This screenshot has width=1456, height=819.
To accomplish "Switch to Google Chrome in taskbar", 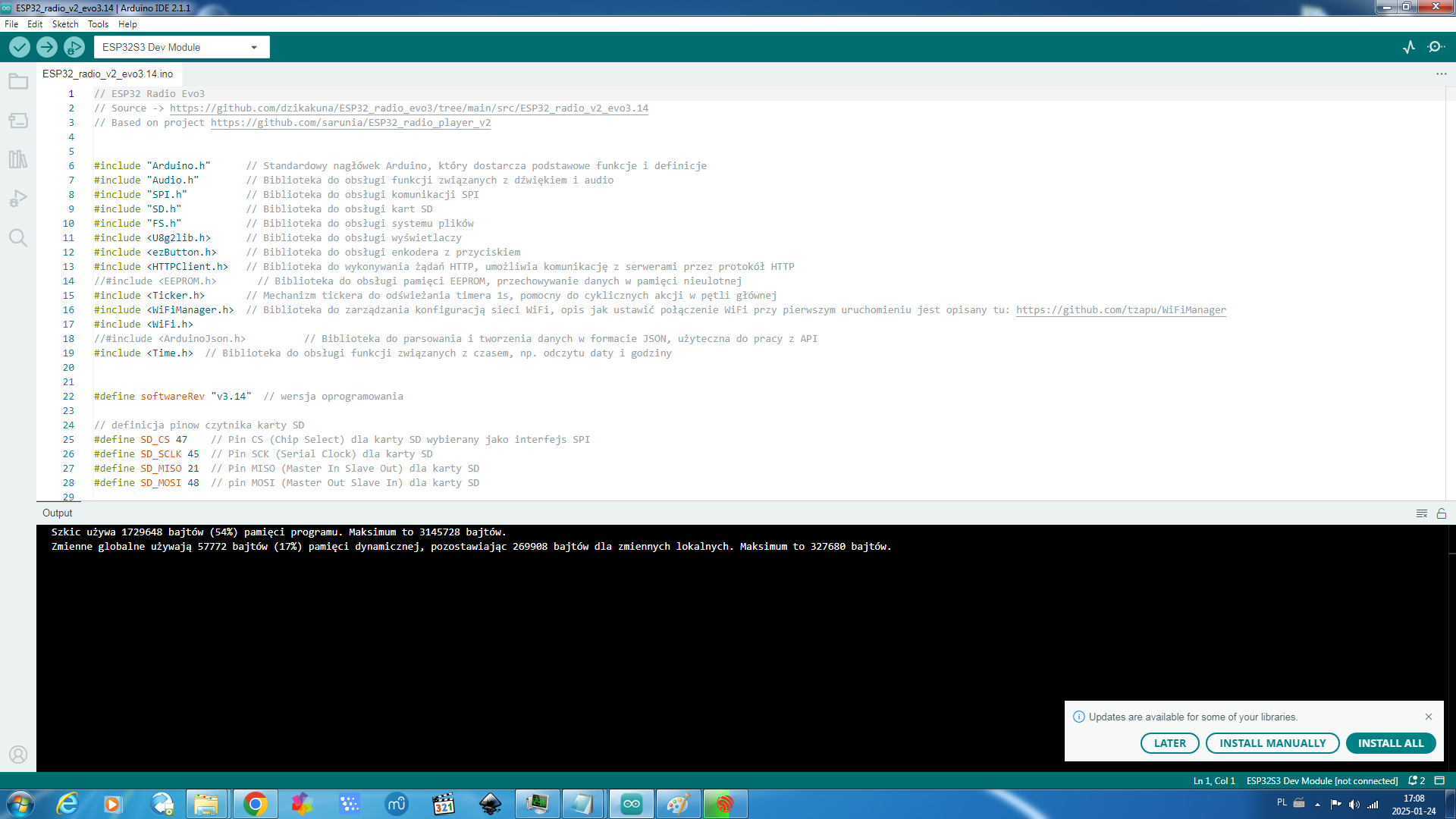I will coord(255,804).
